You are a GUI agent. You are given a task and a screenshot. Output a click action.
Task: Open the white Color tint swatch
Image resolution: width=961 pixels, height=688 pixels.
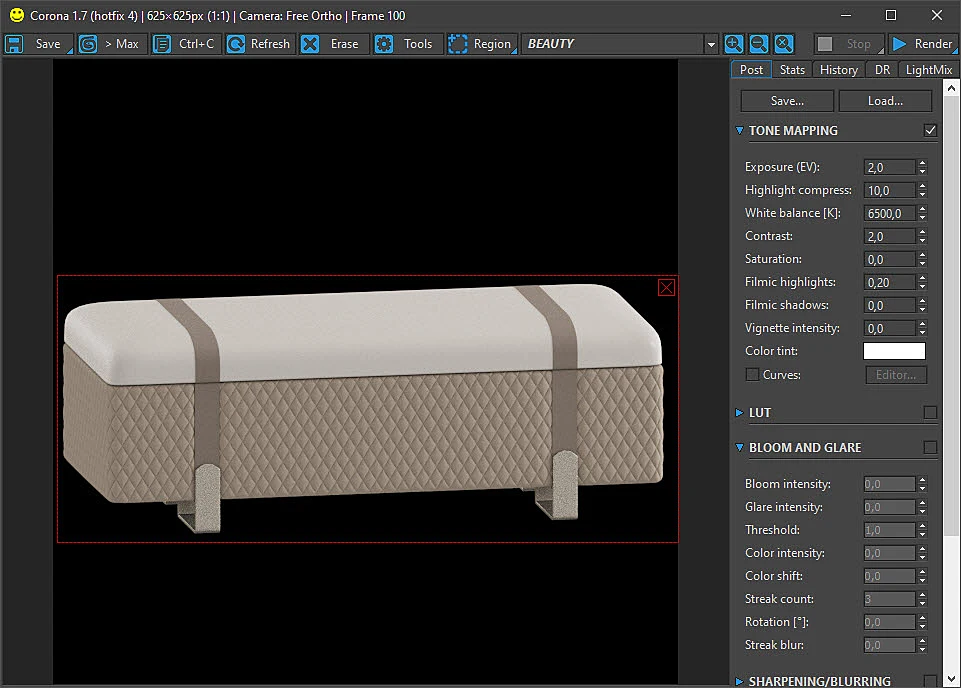pos(894,351)
